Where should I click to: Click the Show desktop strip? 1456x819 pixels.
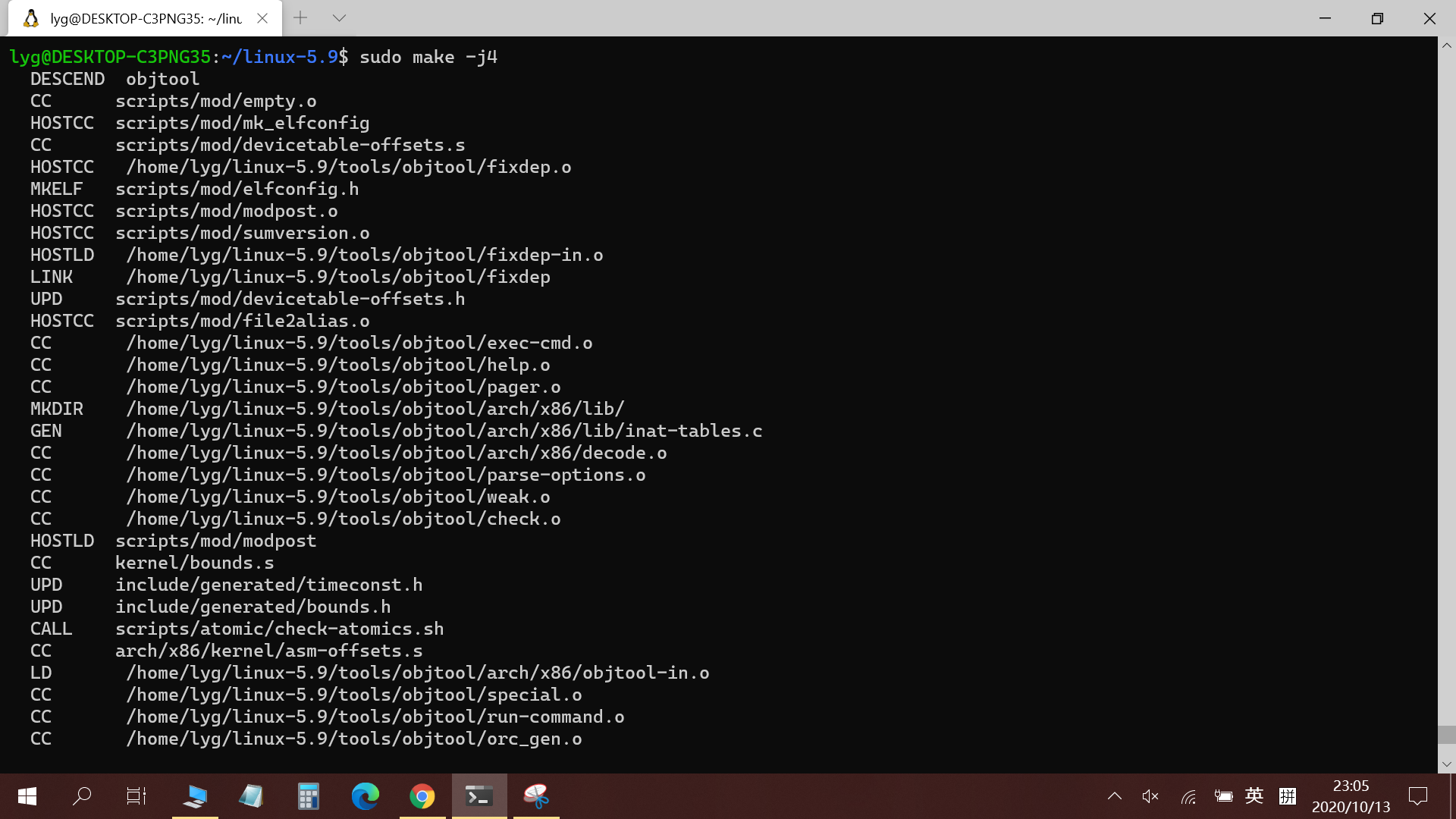(1452, 796)
